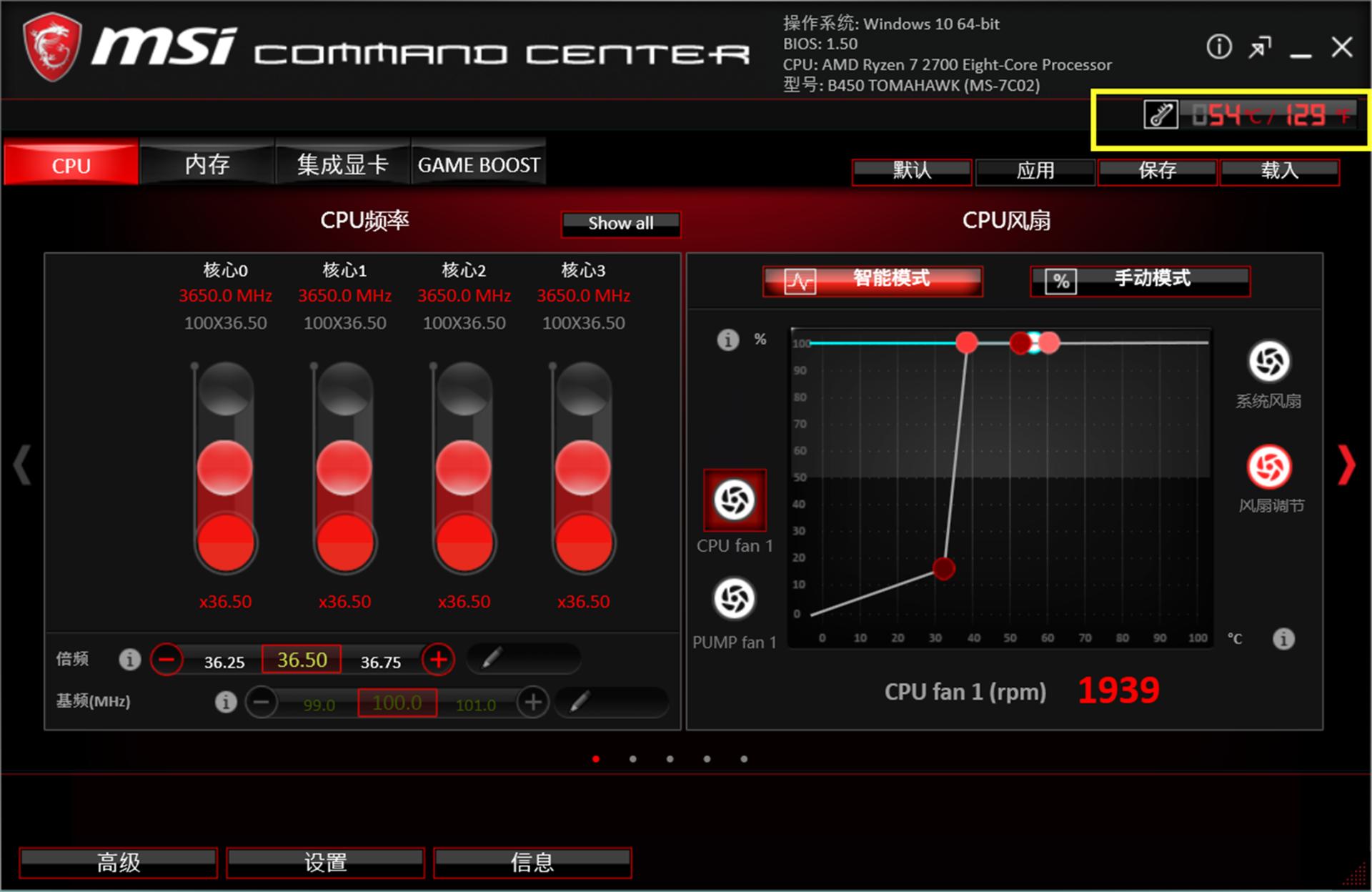
Task: Go to next page with right red chevron
Action: (1346, 465)
